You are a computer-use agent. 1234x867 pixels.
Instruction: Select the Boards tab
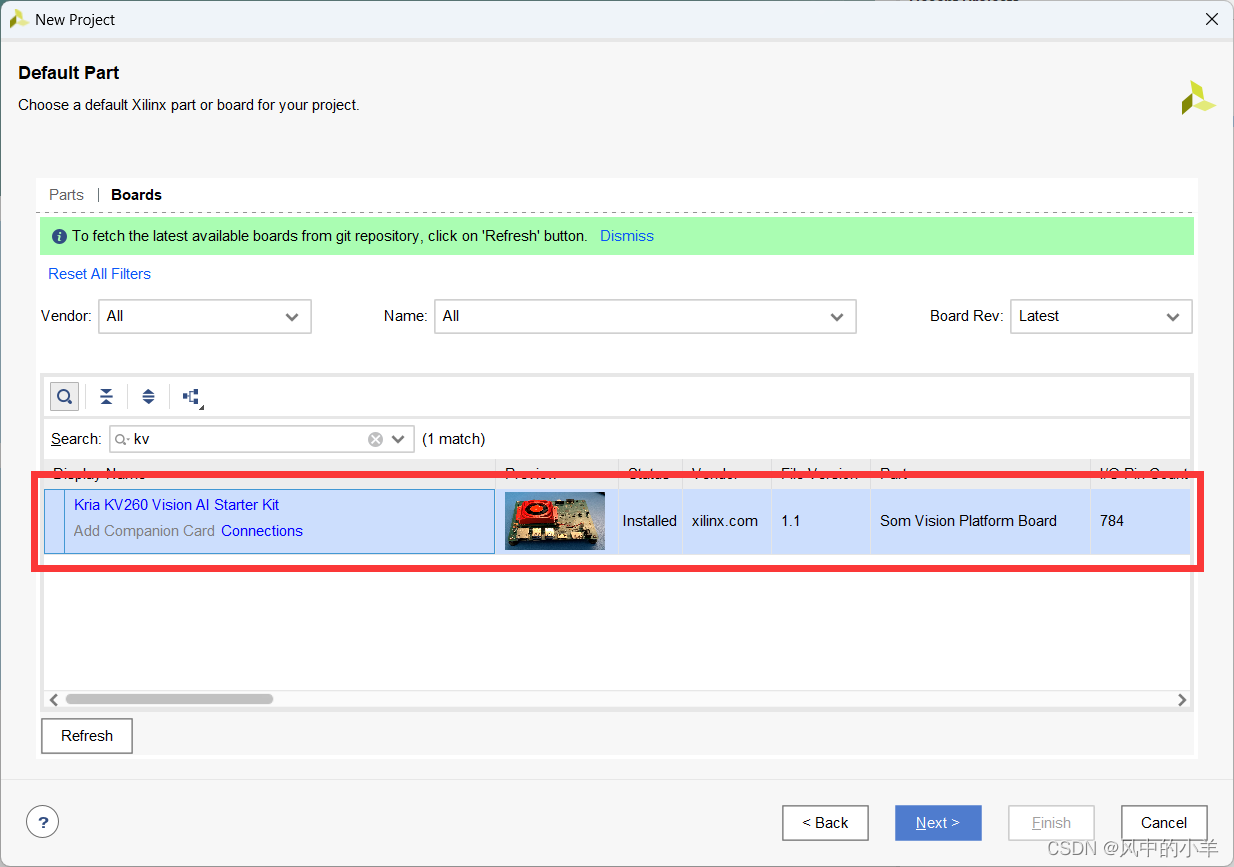pos(136,195)
